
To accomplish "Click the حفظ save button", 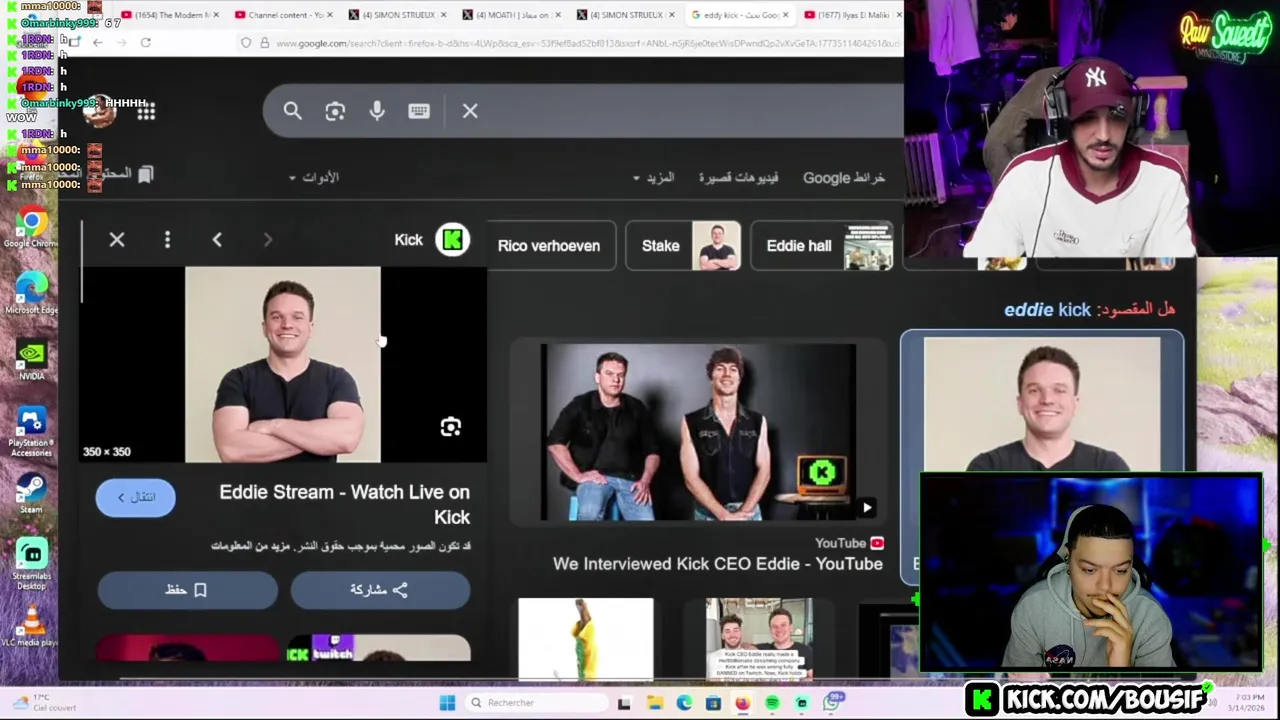I will pyautogui.click(x=187, y=590).
